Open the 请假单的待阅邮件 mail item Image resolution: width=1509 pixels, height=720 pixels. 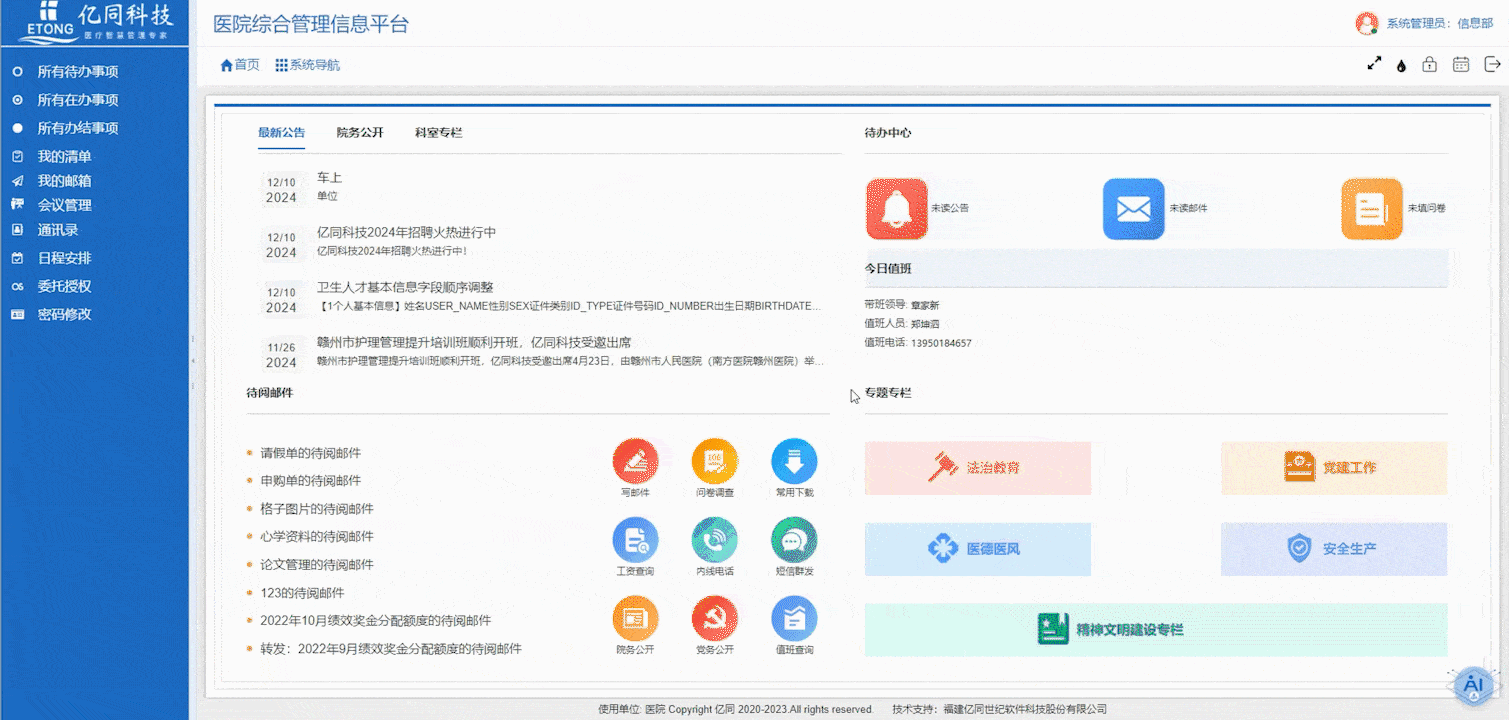pos(310,453)
